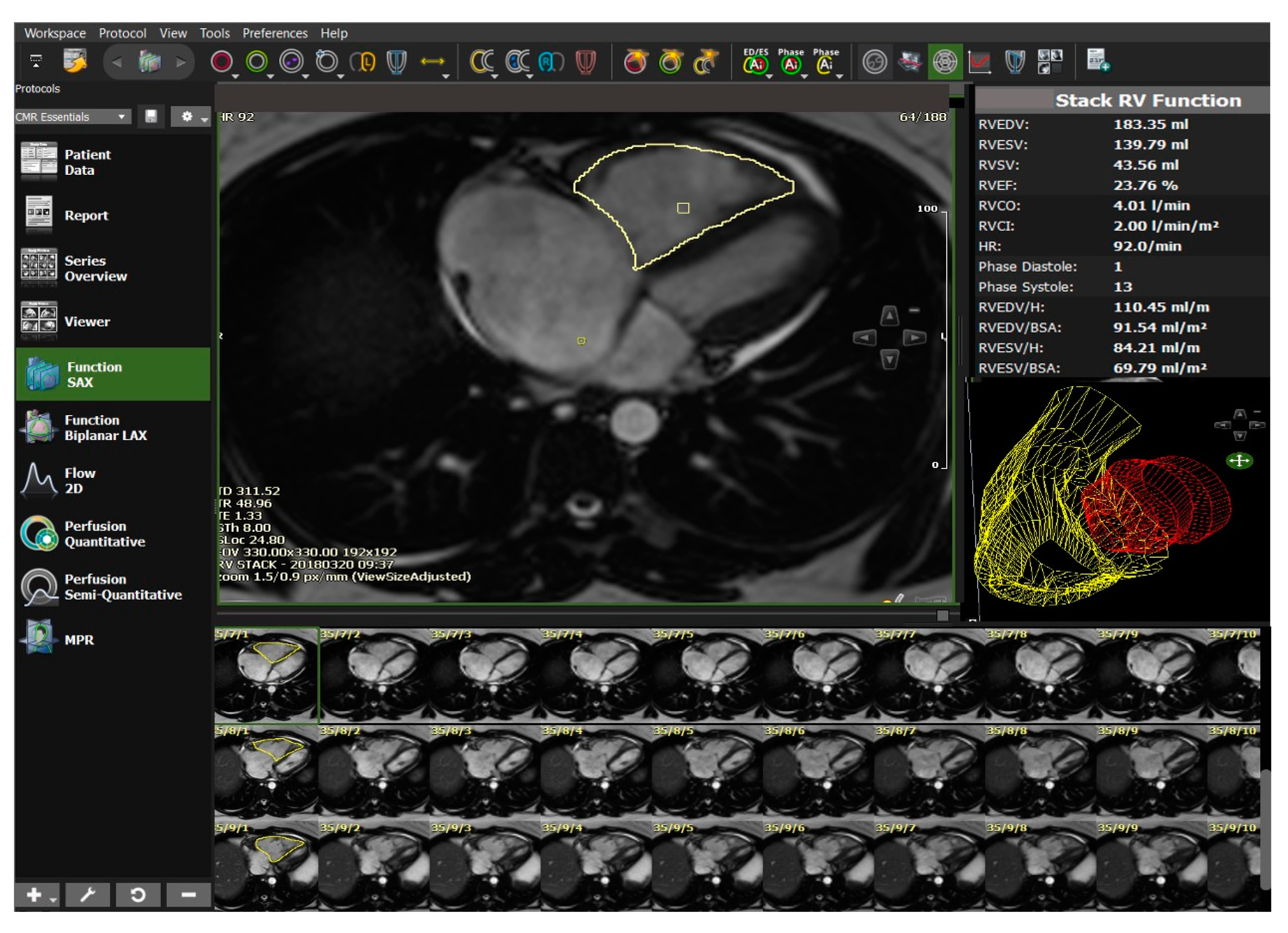This screenshot has width=1288, height=933.
Task: Open the Tools menu
Action: click(215, 33)
